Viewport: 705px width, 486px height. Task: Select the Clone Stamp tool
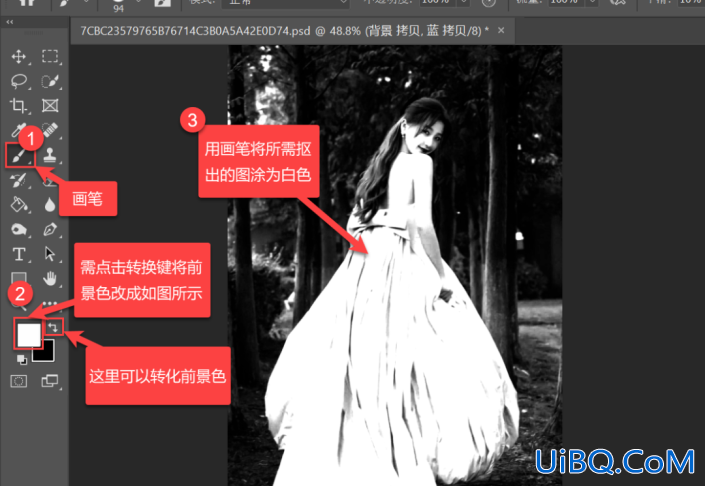point(50,155)
